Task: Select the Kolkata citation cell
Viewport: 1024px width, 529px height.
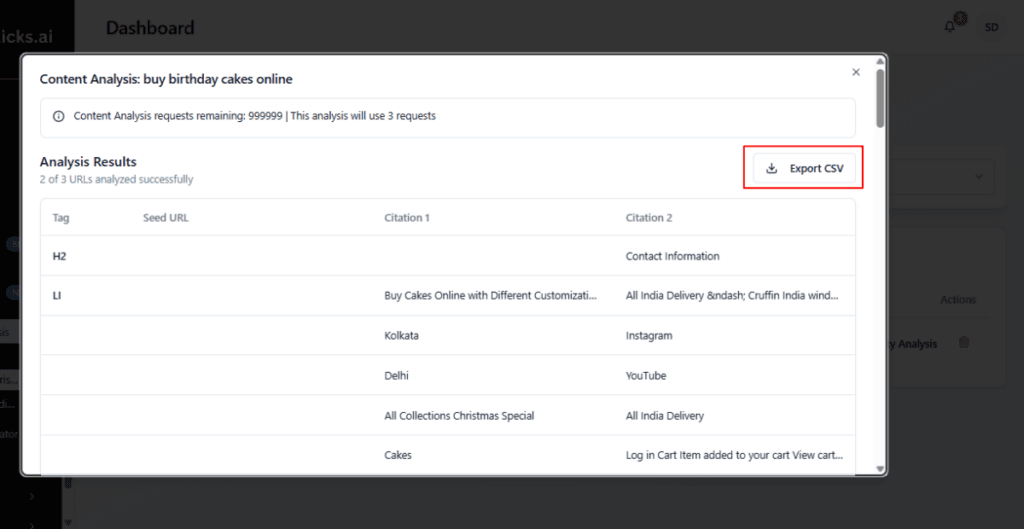Action: coord(401,336)
